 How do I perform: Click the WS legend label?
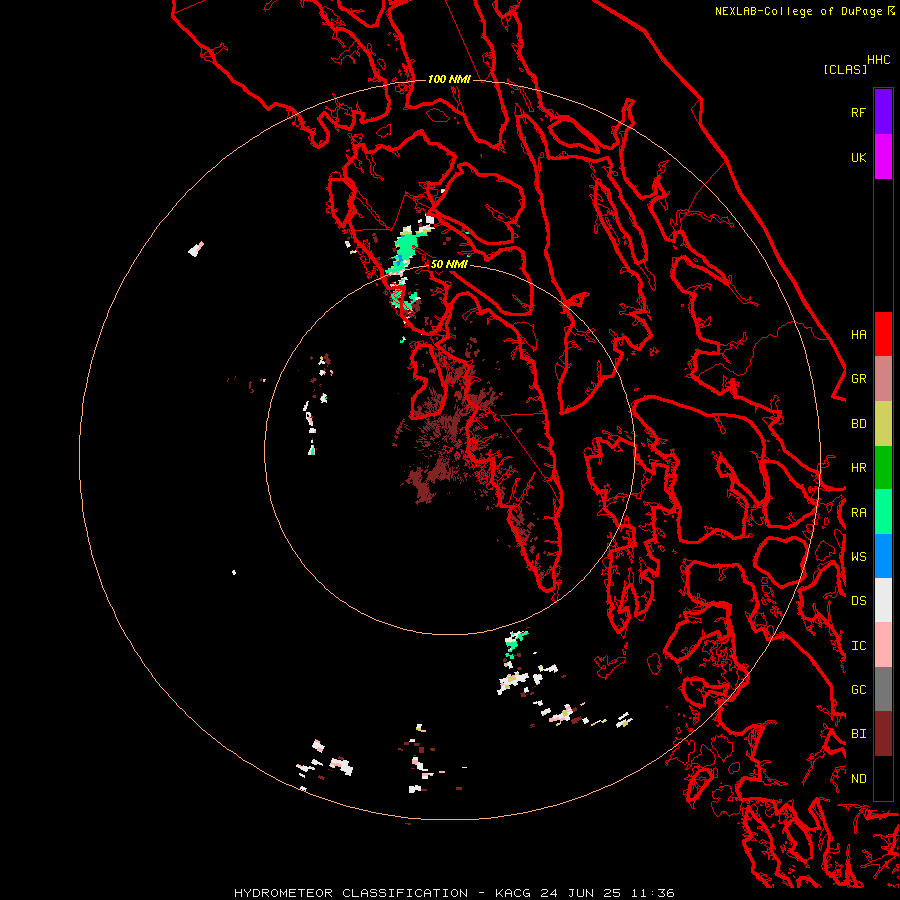click(x=858, y=557)
